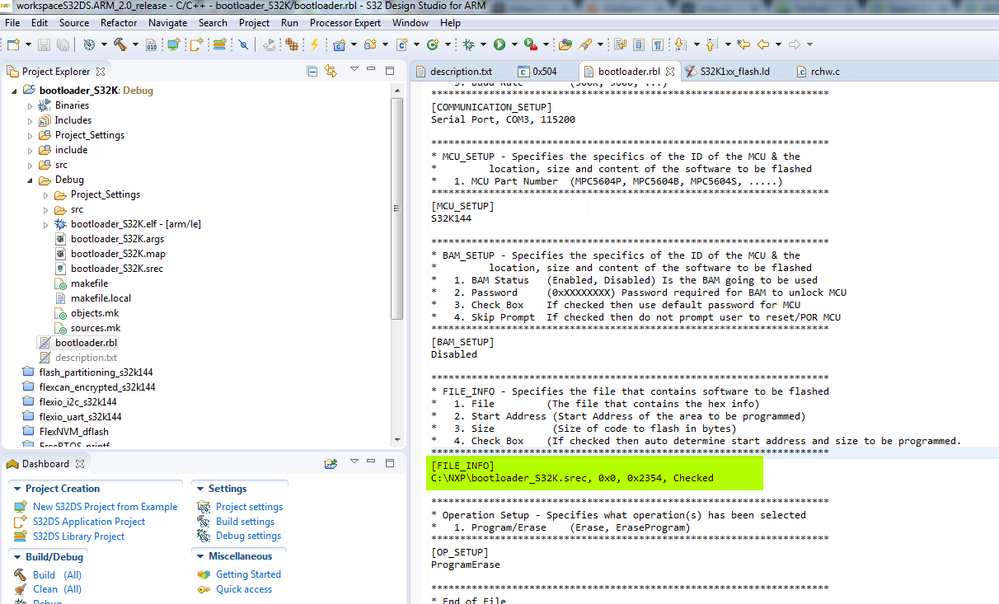This screenshot has width=999, height=604.
Task: Collapse All in Project Explorer
Action: pyautogui.click(x=312, y=71)
